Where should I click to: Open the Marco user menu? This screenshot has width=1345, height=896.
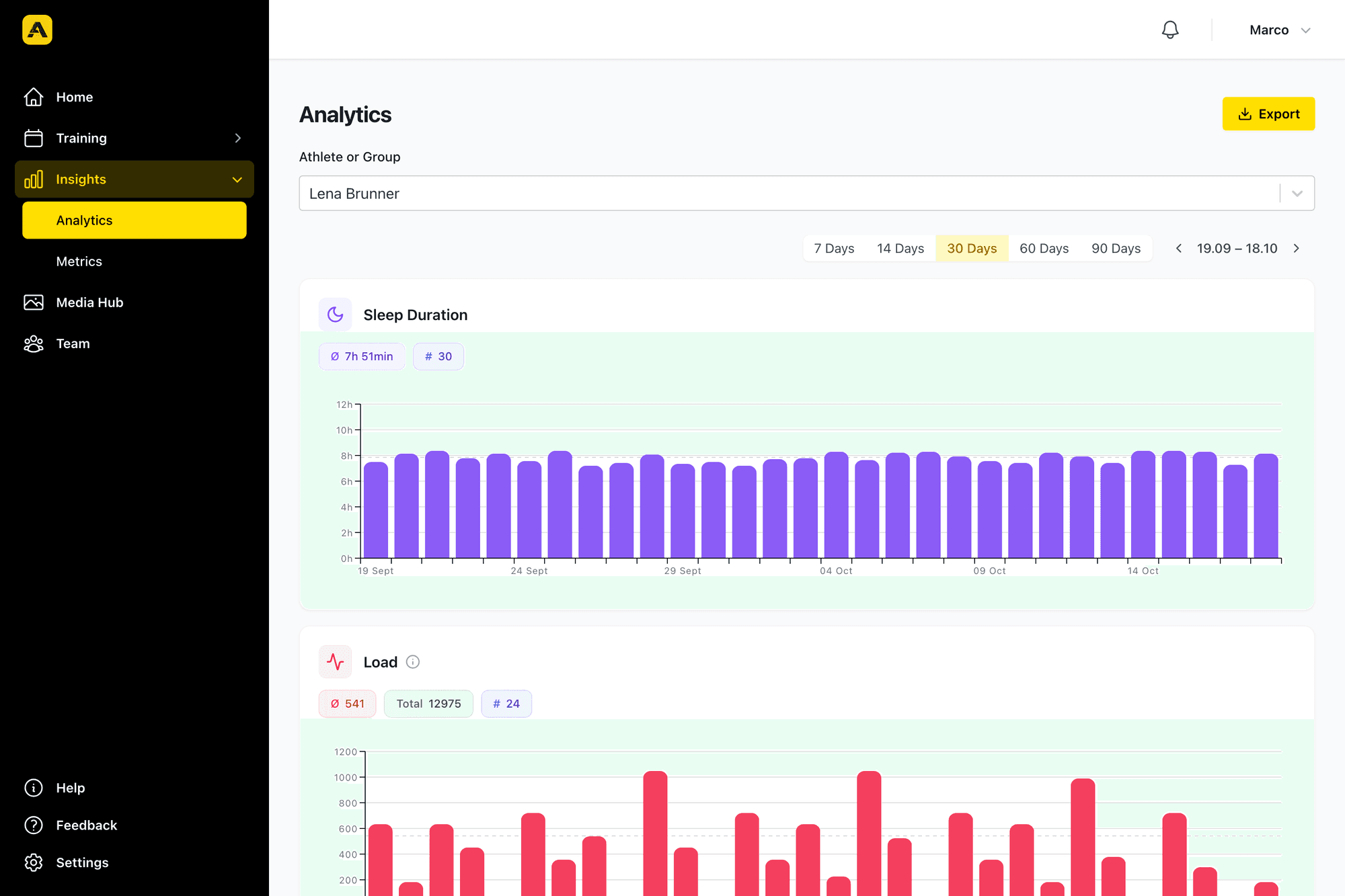(x=1280, y=30)
